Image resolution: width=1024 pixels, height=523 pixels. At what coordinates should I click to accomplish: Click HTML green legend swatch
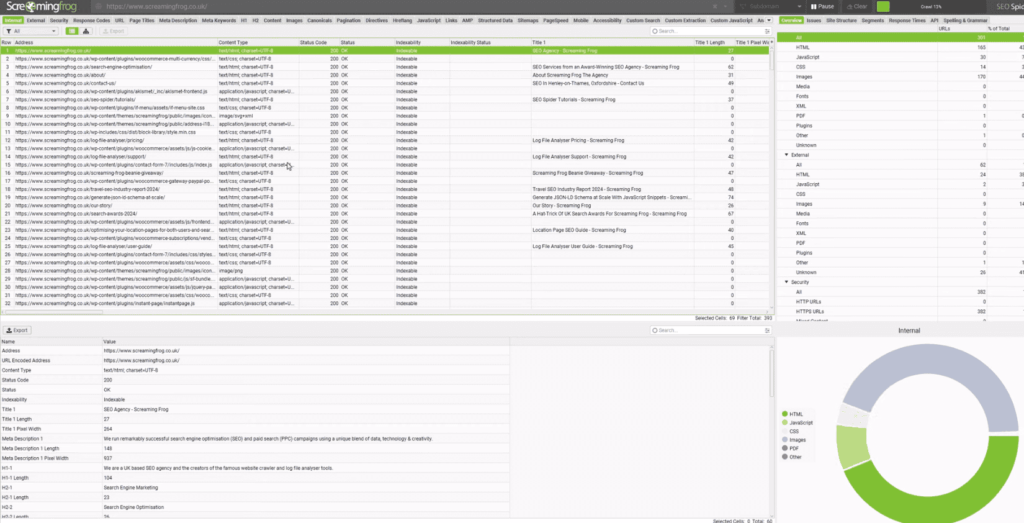[x=784, y=414]
